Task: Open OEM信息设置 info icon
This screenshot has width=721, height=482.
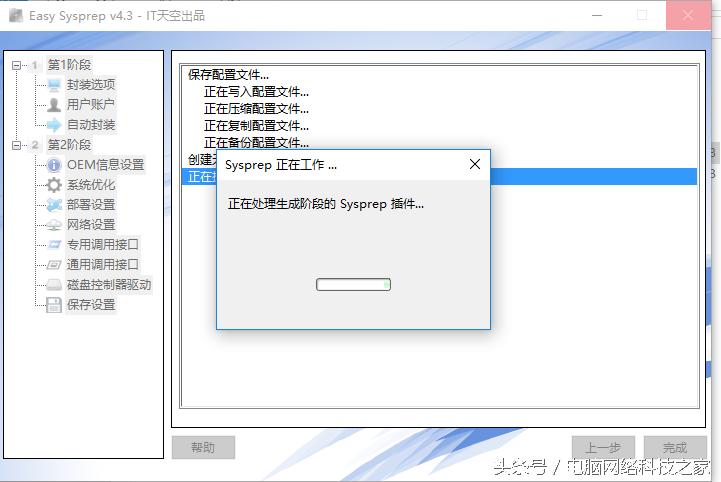Action: 54,165
